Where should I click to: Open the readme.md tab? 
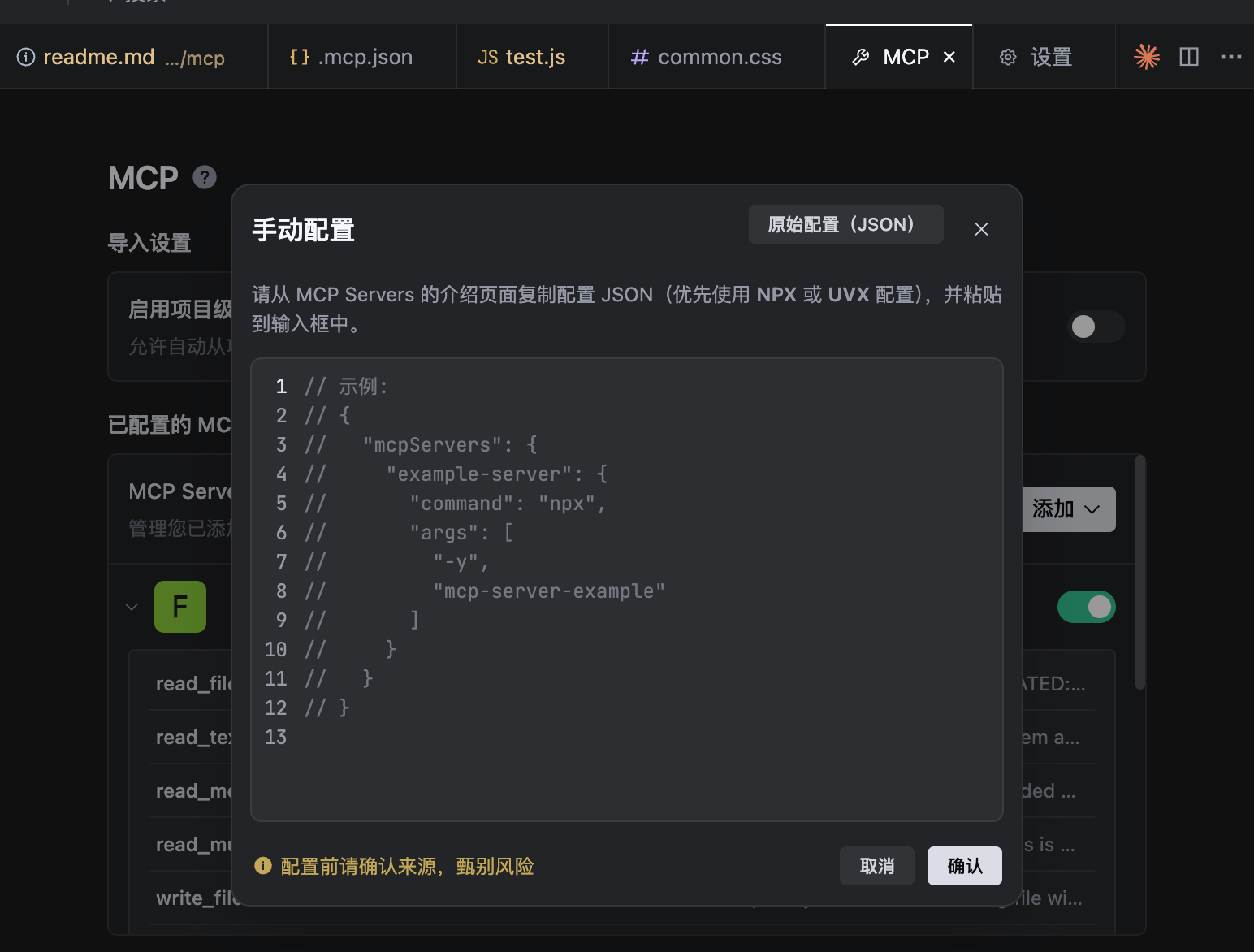pyautogui.click(x=133, y=57)
